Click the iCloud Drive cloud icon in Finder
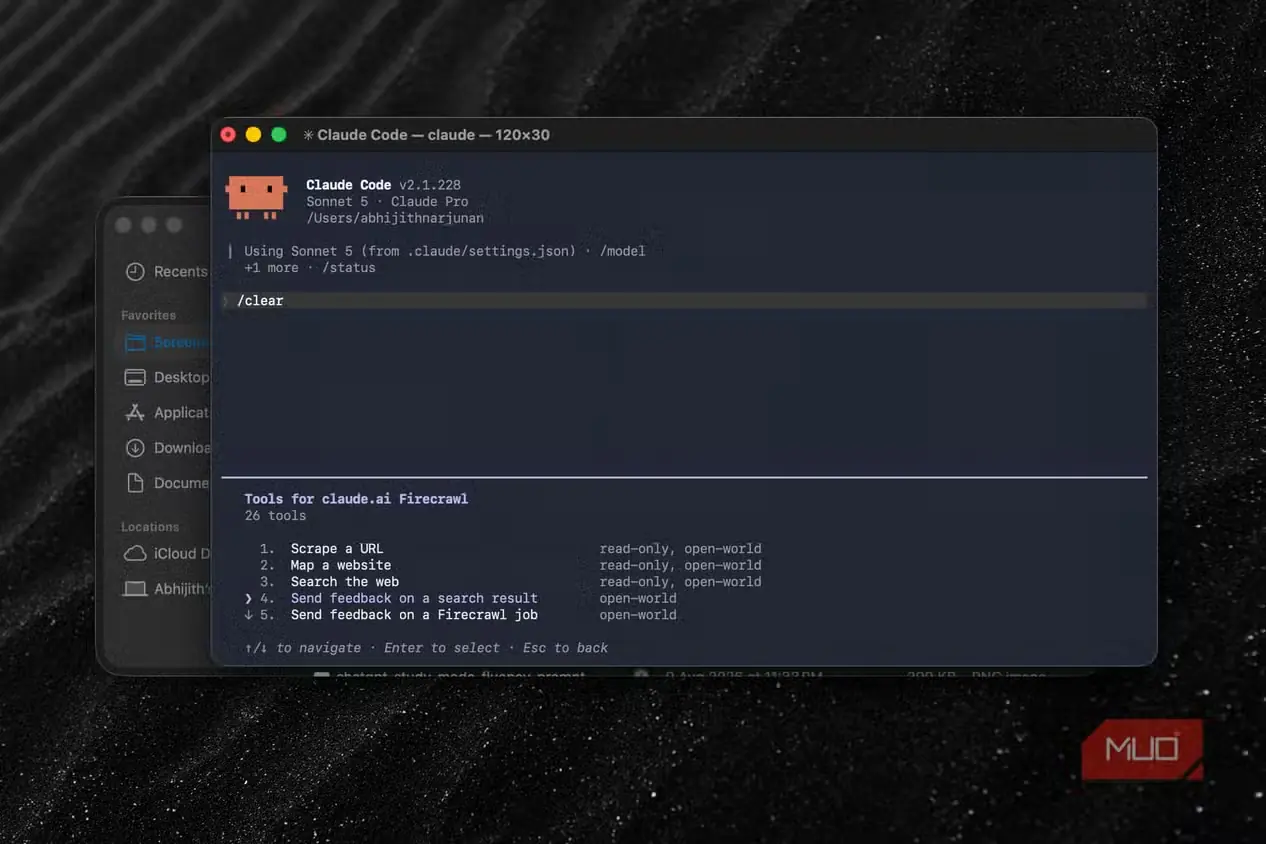 coord(135,553)
